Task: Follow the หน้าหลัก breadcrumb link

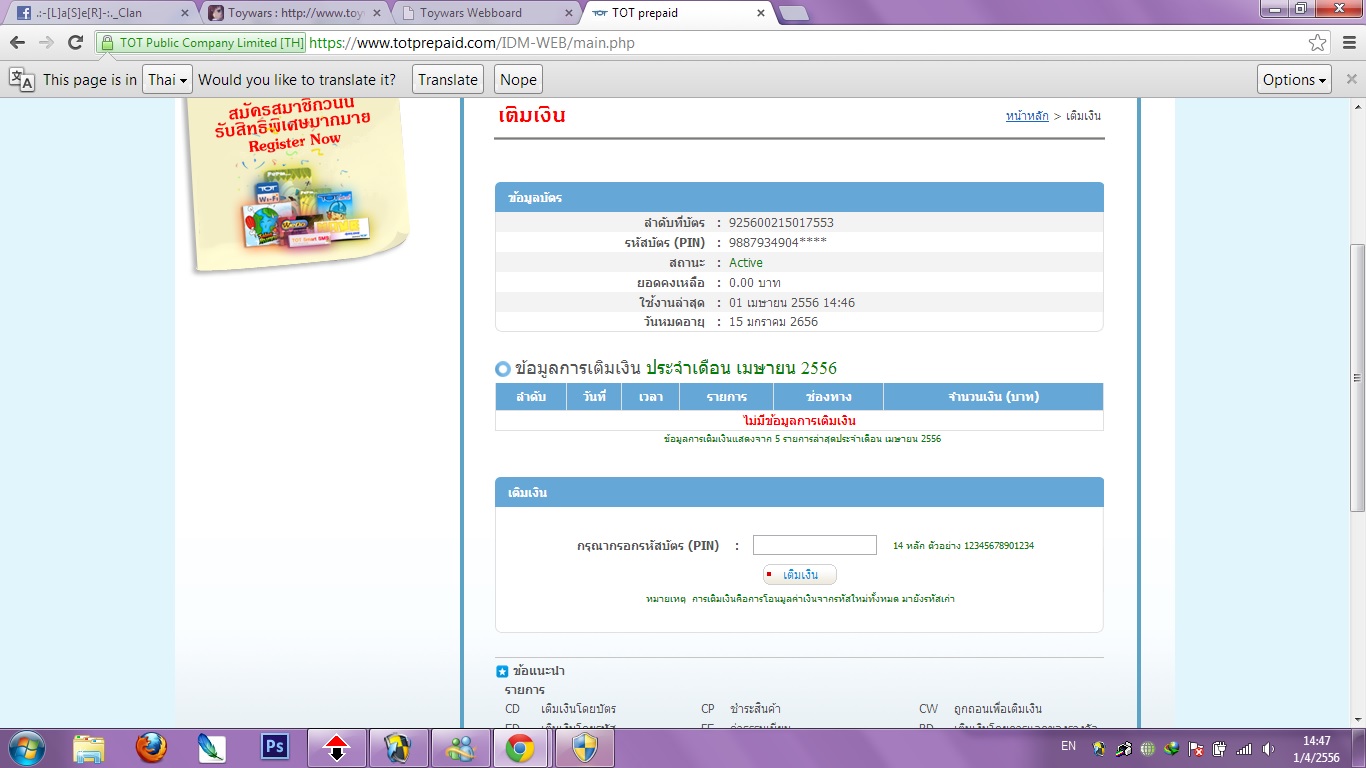Action: [1027, 116]
